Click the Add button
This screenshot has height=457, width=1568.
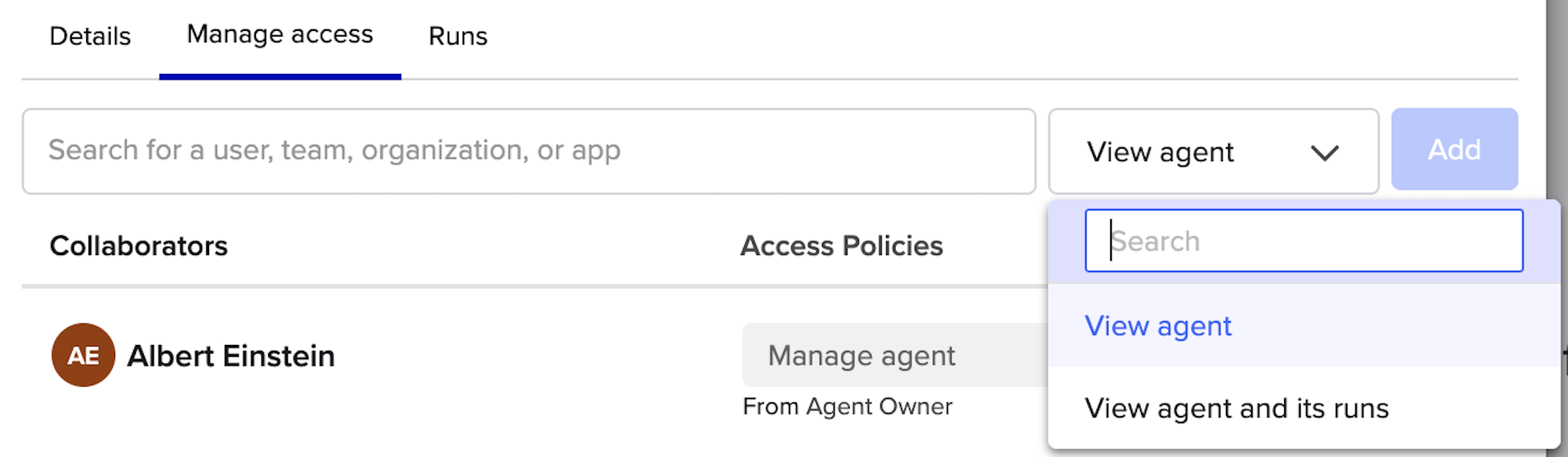1454,149
